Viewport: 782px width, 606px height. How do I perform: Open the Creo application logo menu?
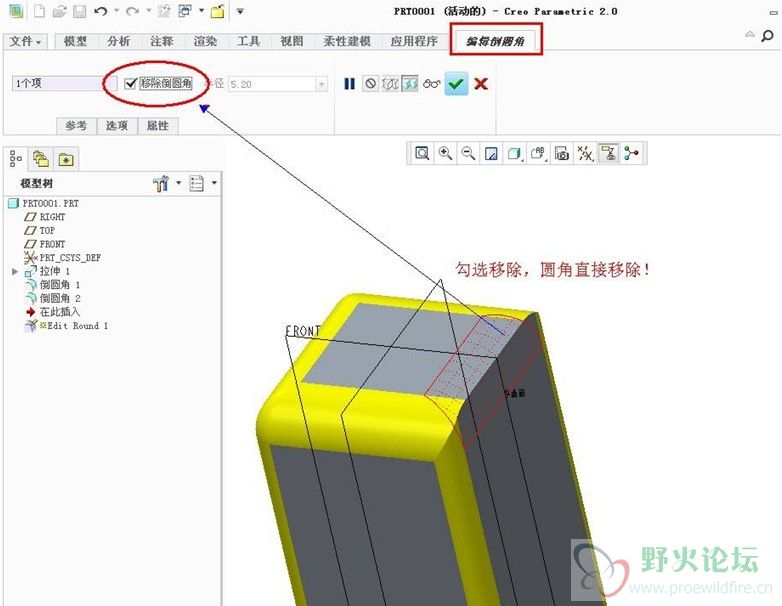pyautogui.click(x=16, y=10)
